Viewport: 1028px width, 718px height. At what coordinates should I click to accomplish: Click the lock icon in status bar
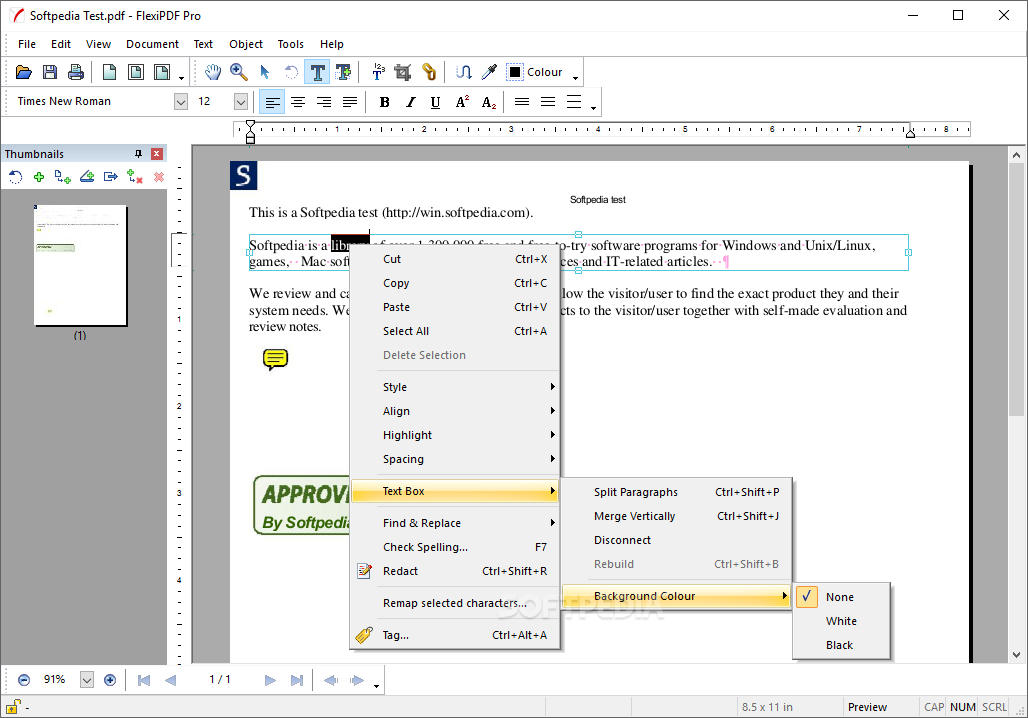click(x=13, y=707)
